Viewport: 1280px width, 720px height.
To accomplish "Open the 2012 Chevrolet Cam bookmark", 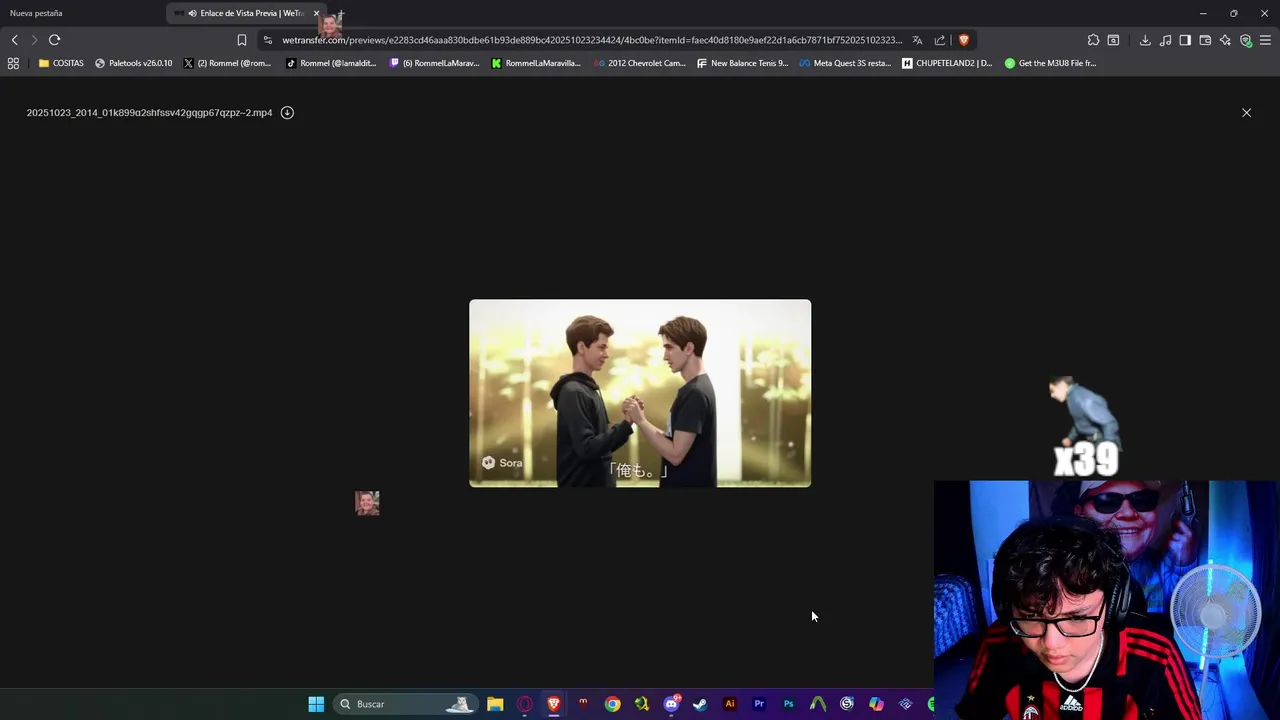I will tap(640, 63).
